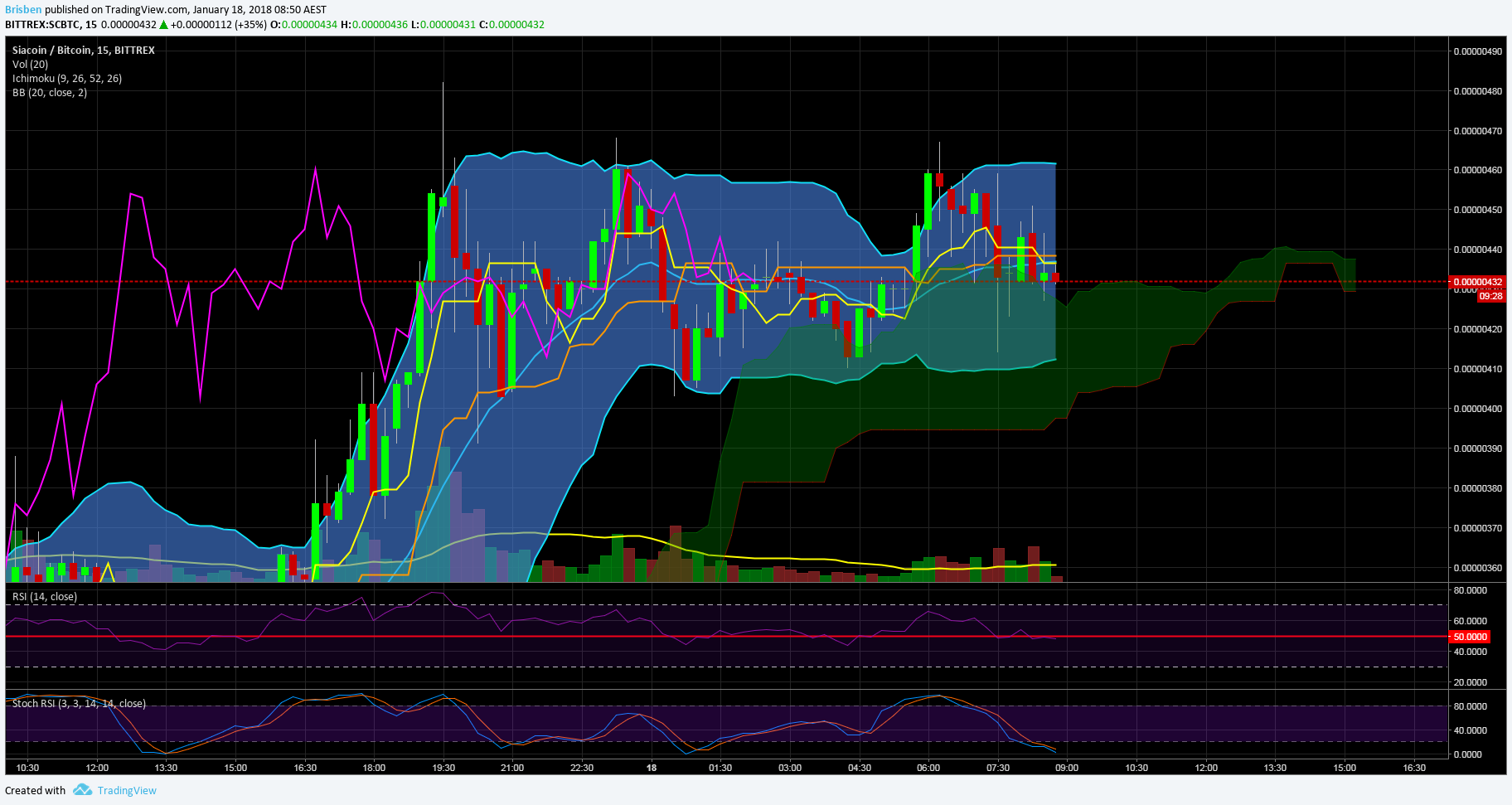Click the +0.00000112 (+35%) change value
The image size is (1512, 805).
(x=219, y=24)
